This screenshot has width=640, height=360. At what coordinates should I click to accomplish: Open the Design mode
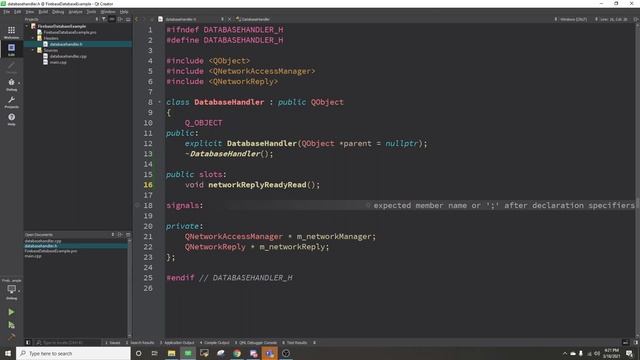point(11,67)
